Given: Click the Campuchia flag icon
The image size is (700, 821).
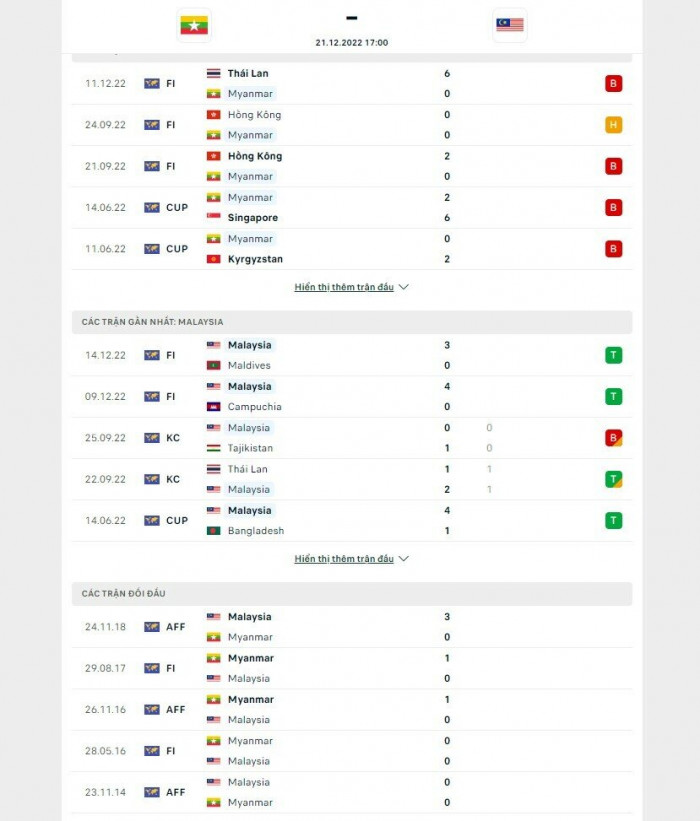Looking at the screenshot, I should pos(213,407).
